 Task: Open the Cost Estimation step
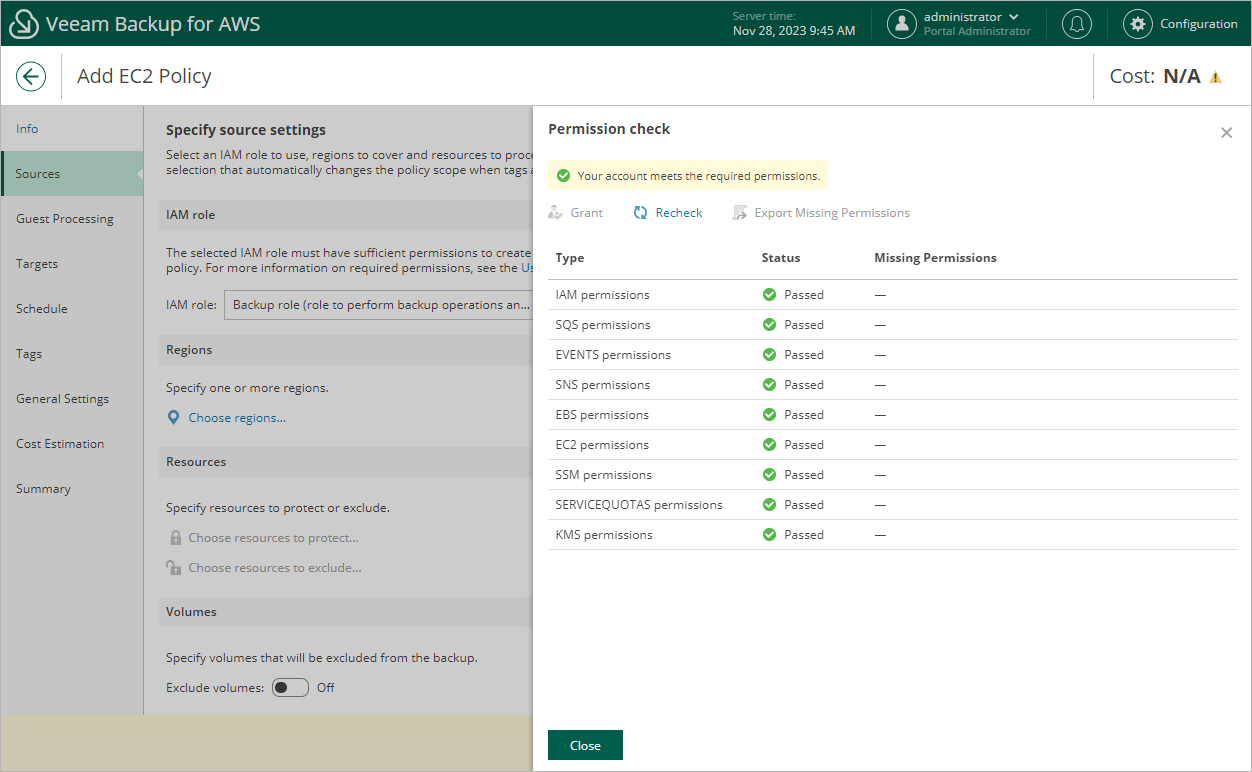pos(60,444)
